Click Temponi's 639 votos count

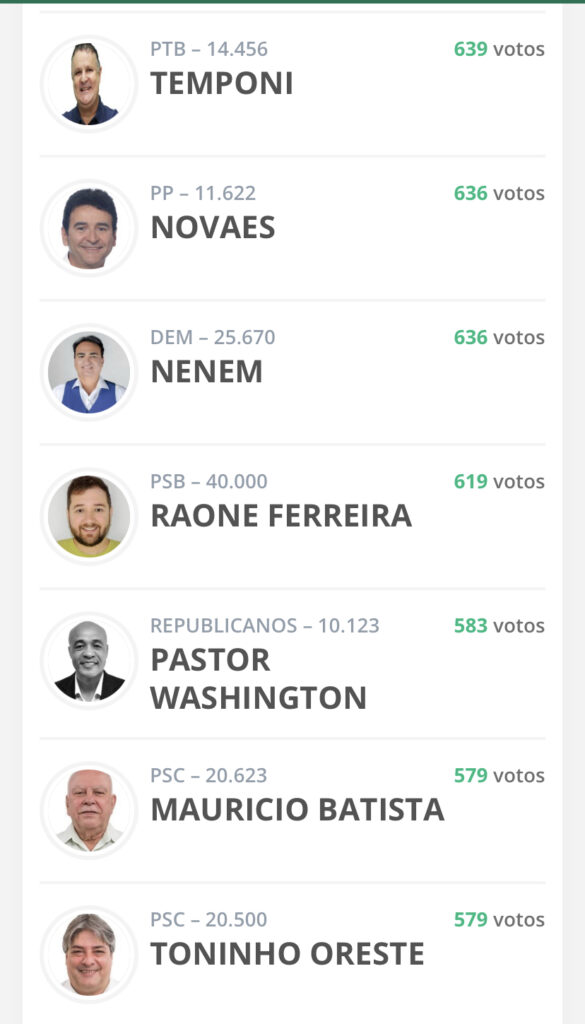pos(499,49)
